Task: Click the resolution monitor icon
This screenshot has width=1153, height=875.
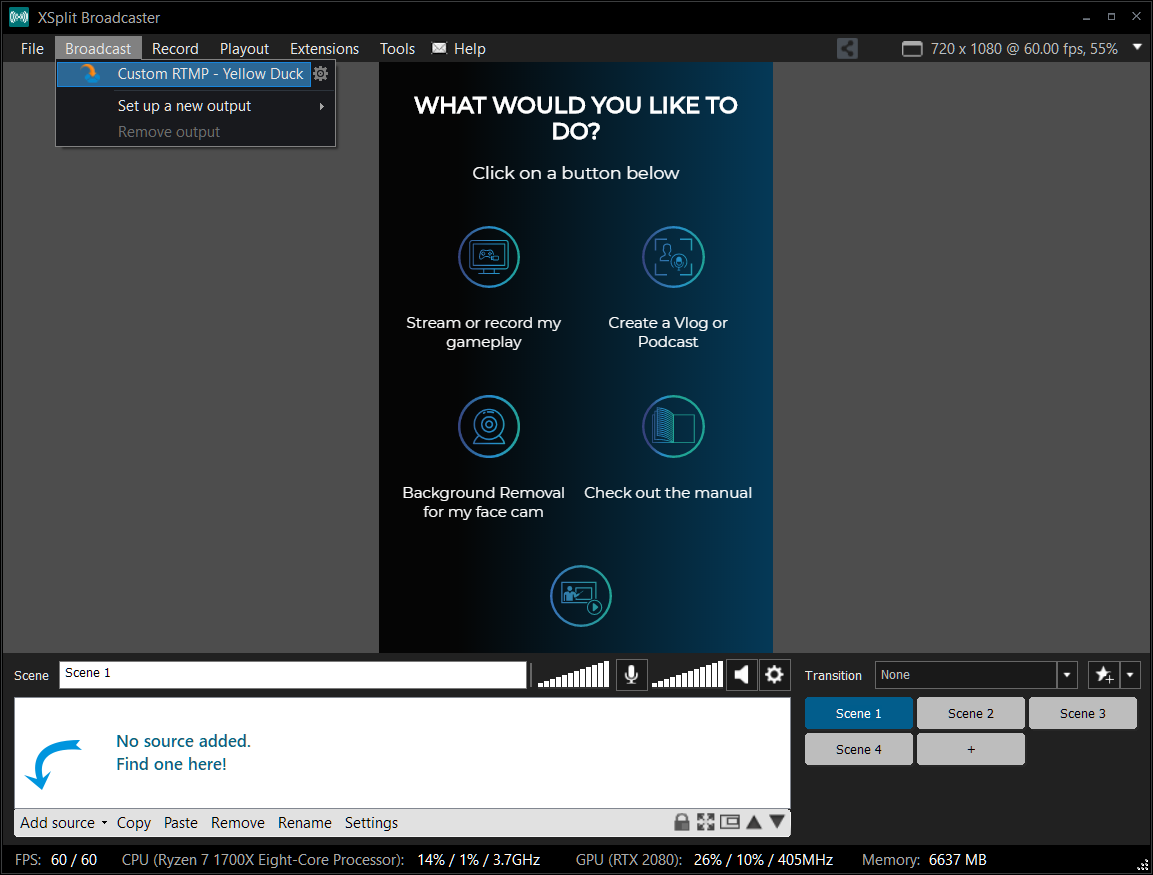Action: pos(912,49)
